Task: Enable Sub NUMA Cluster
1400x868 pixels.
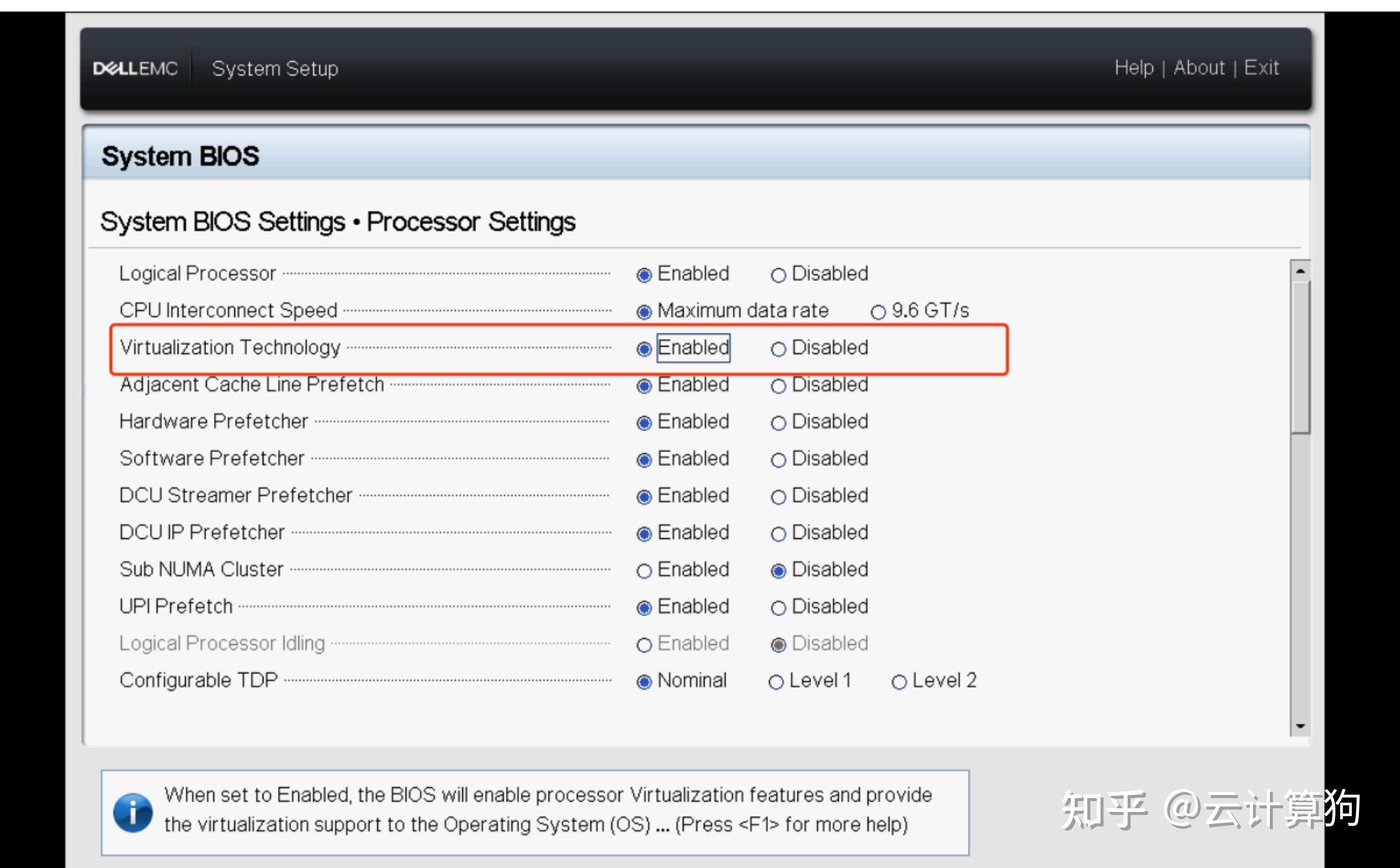Action: pos(644,571)
